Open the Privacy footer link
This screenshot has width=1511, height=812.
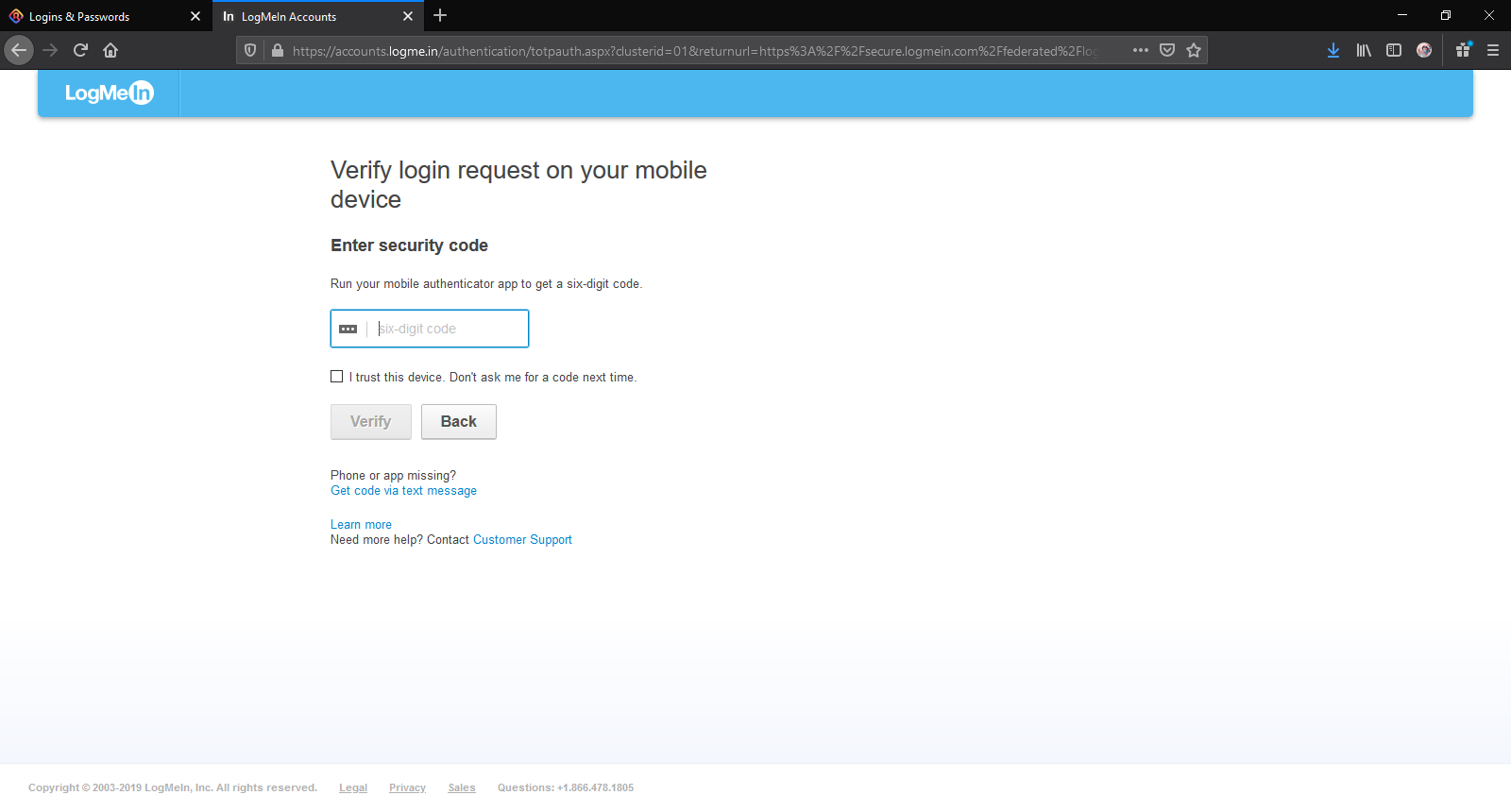point(407,787)
